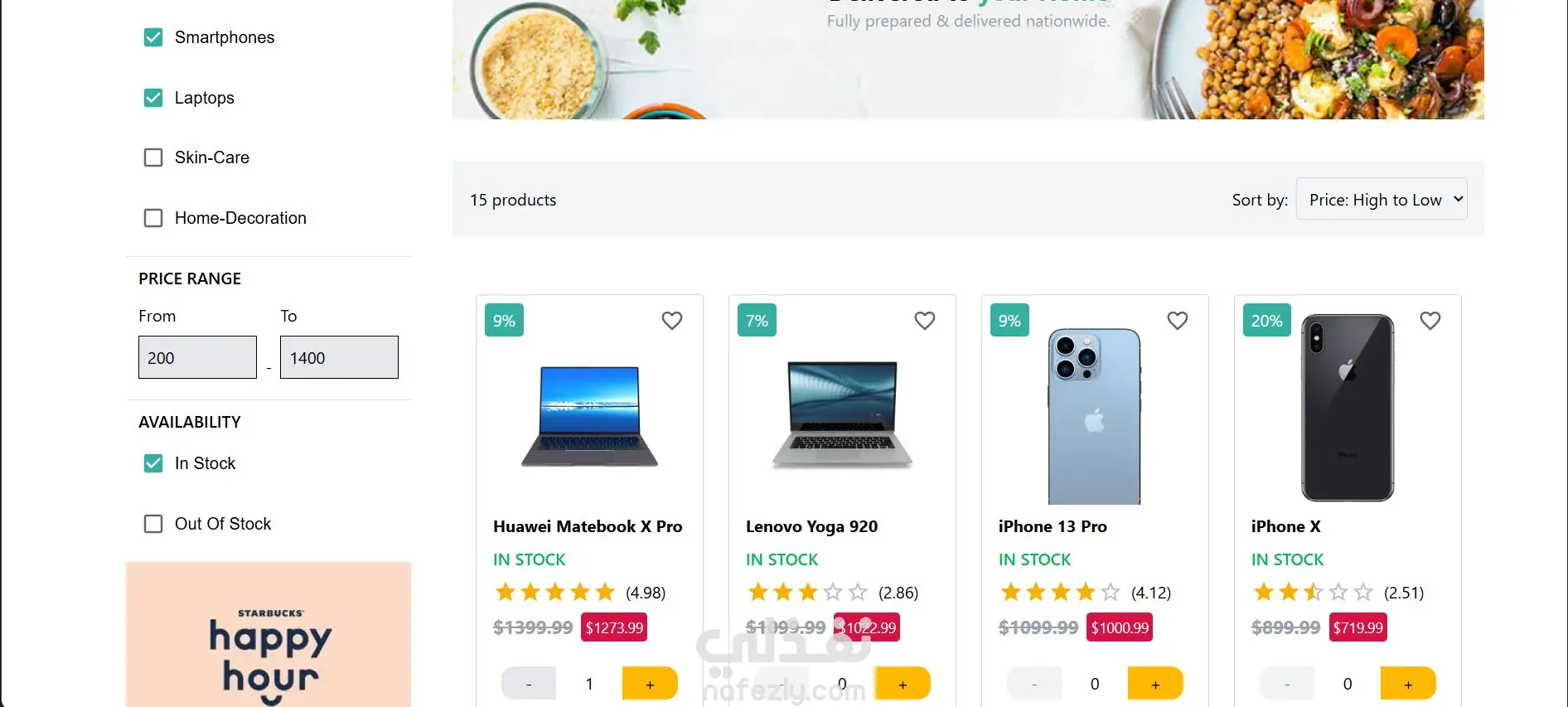The image size is (1568, 707).
Task: Increase Huawei Matebook X Pro quantity with plus
Action: (x=650, y=684)
